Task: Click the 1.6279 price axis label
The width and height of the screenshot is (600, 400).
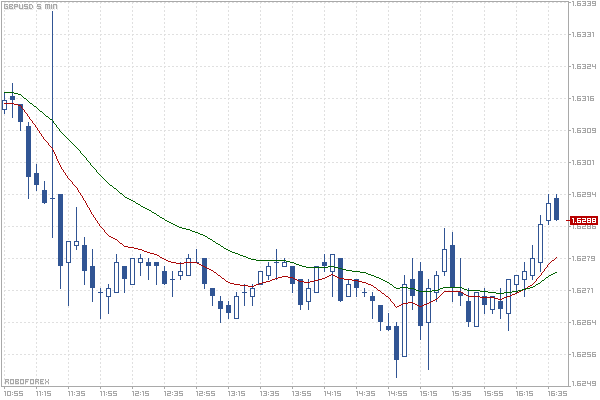Action: pyautogui.click(x=584, y=258)
